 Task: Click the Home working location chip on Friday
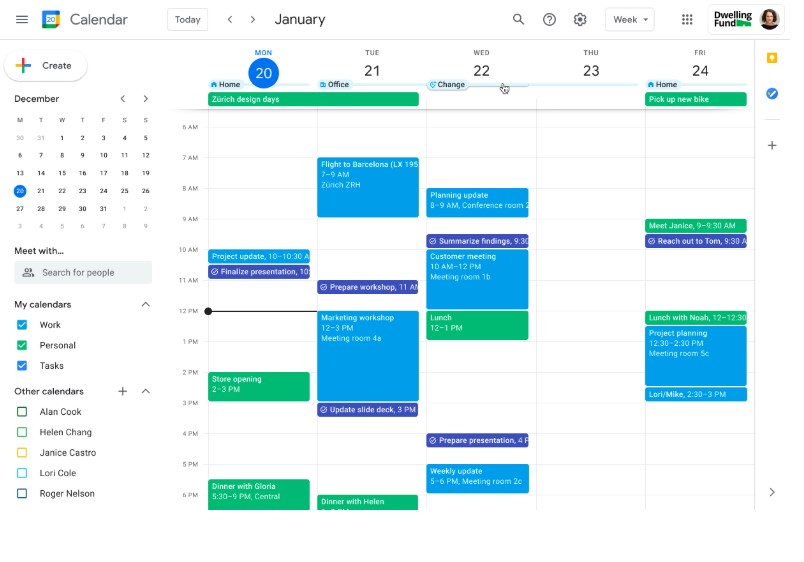click(x=662, y=84)
